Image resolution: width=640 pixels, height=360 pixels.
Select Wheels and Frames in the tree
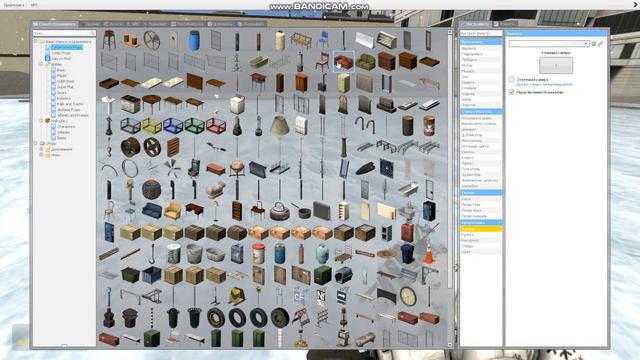[72, 116]
